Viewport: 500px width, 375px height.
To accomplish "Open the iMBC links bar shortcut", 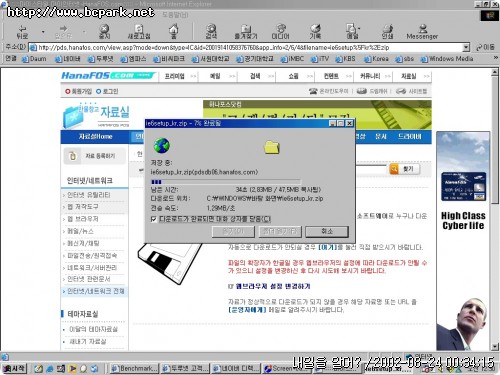I will (x=292, y=59).
